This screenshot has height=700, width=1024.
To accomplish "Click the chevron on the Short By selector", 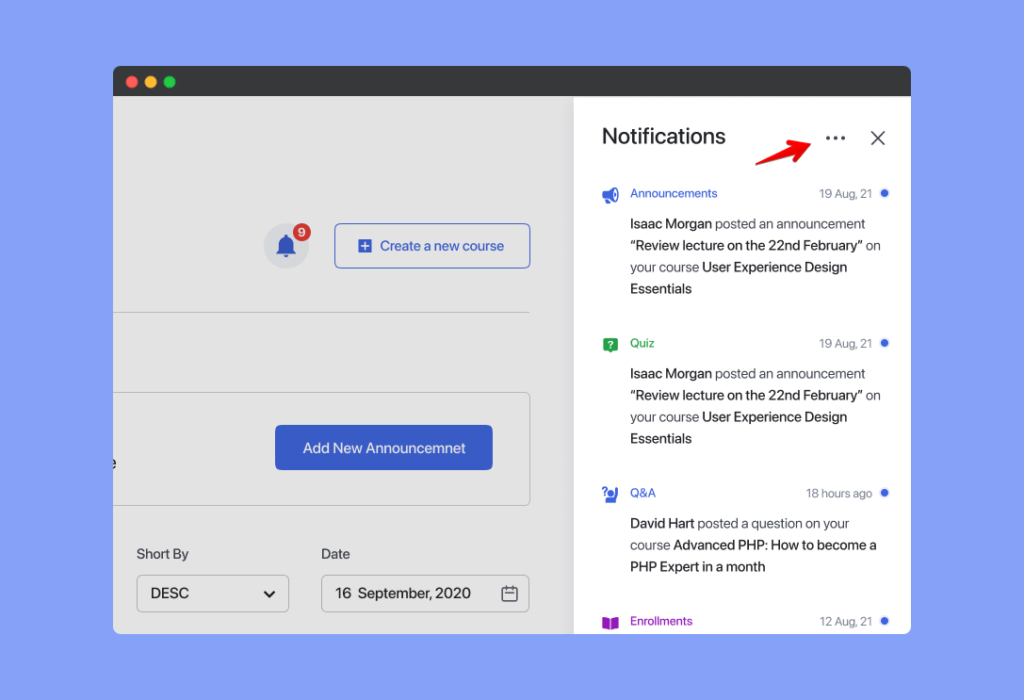I will 268,593.
